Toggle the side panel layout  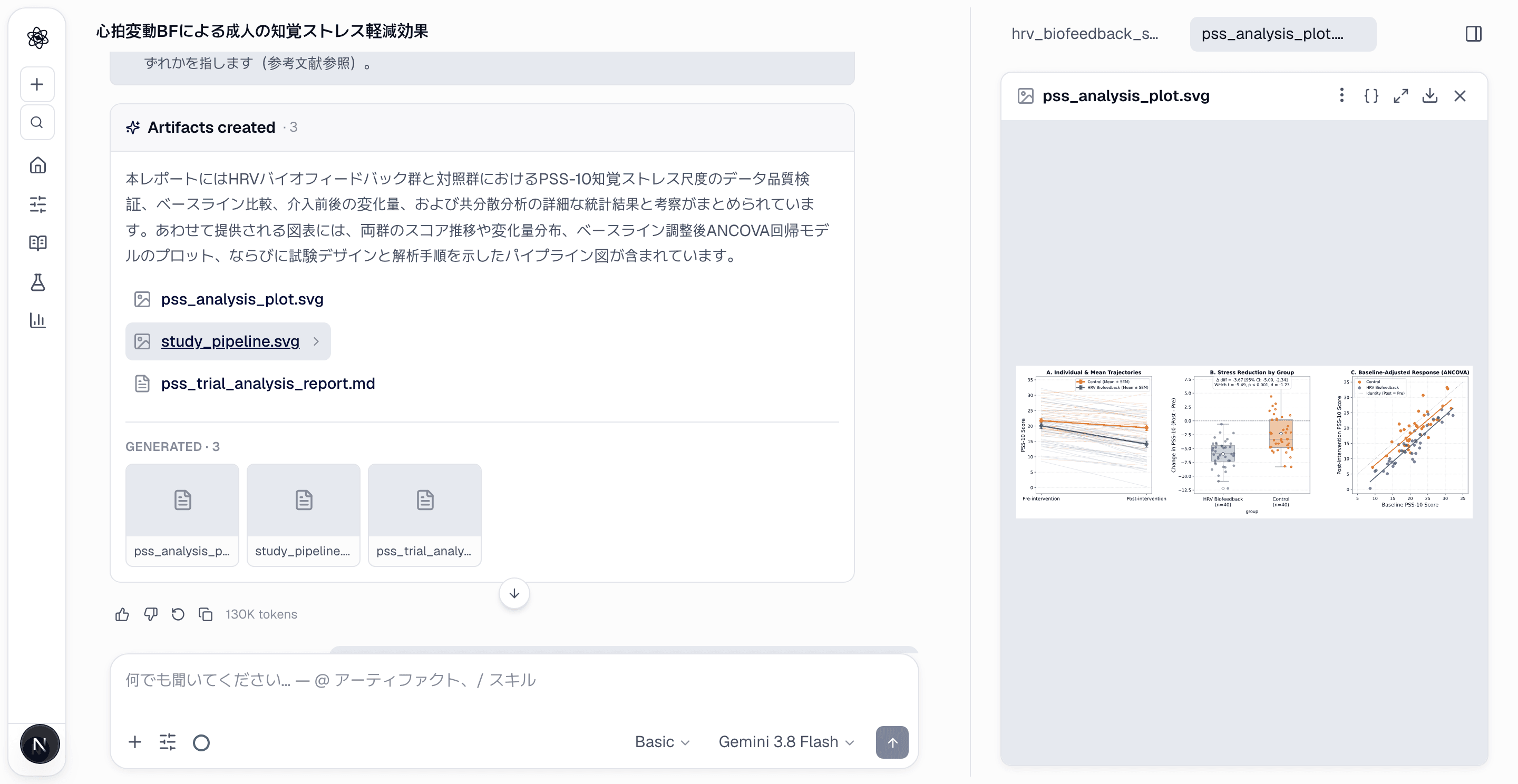pos(1473,34)
